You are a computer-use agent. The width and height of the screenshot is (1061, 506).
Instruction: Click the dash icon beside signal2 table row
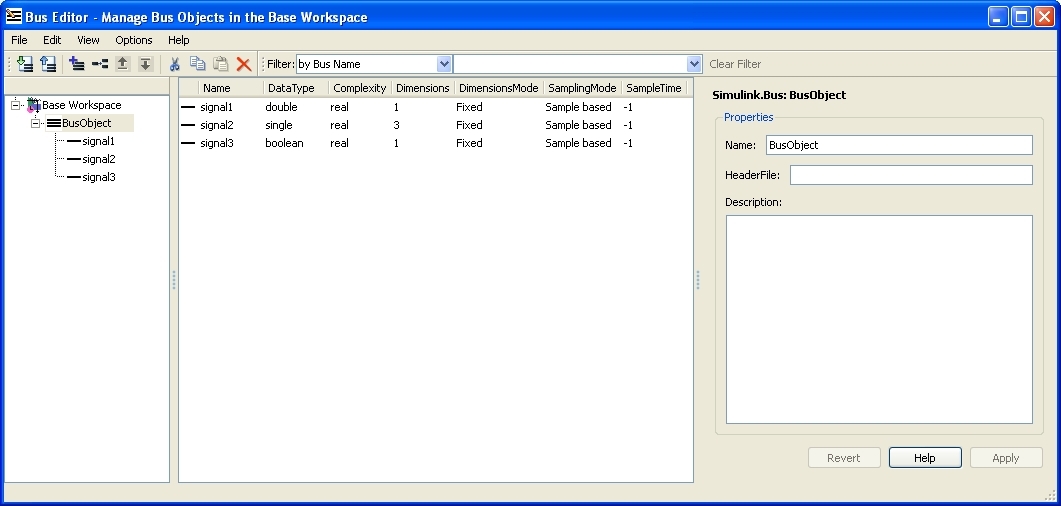click(x=188, y=125)
